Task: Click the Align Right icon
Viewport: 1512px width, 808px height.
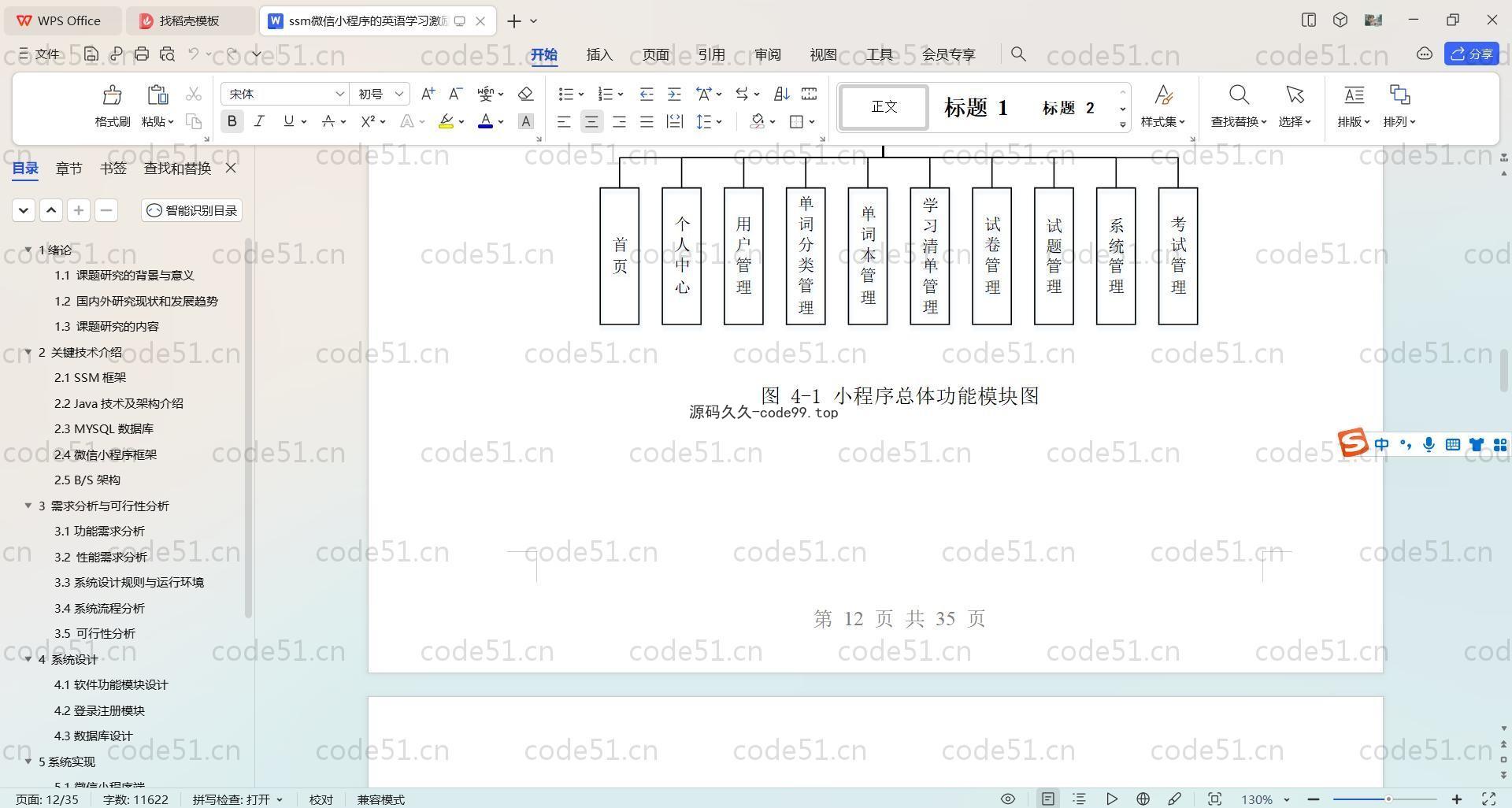Action: click(x=619, y=121)
